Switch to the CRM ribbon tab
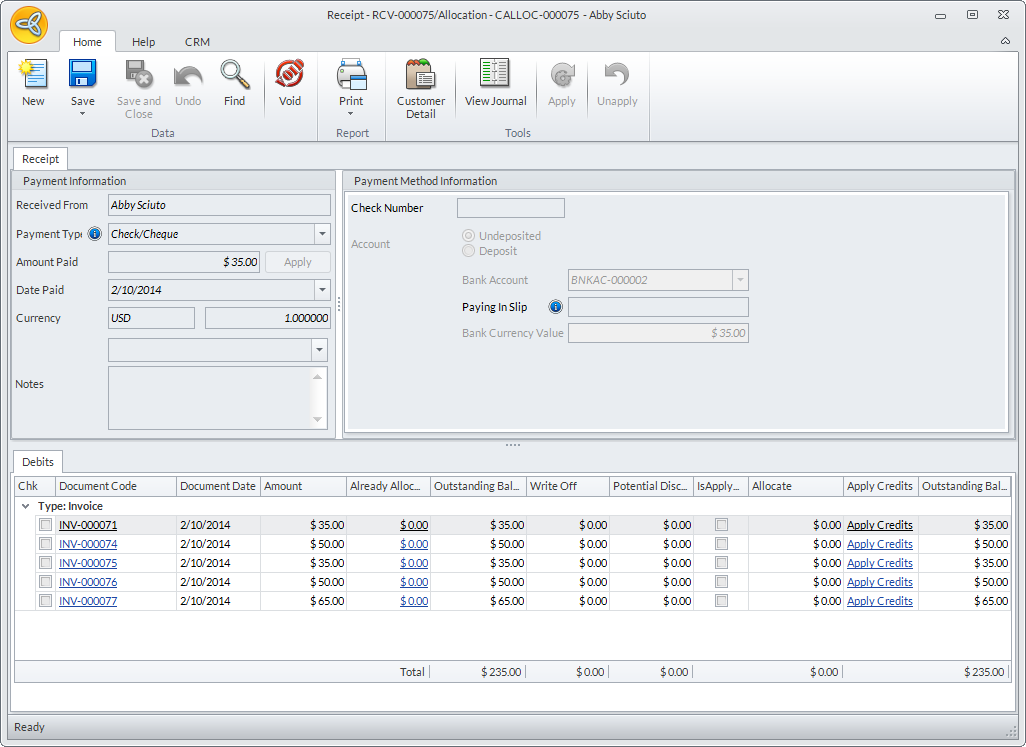1026x747 pixels. (x=197, y=42)
